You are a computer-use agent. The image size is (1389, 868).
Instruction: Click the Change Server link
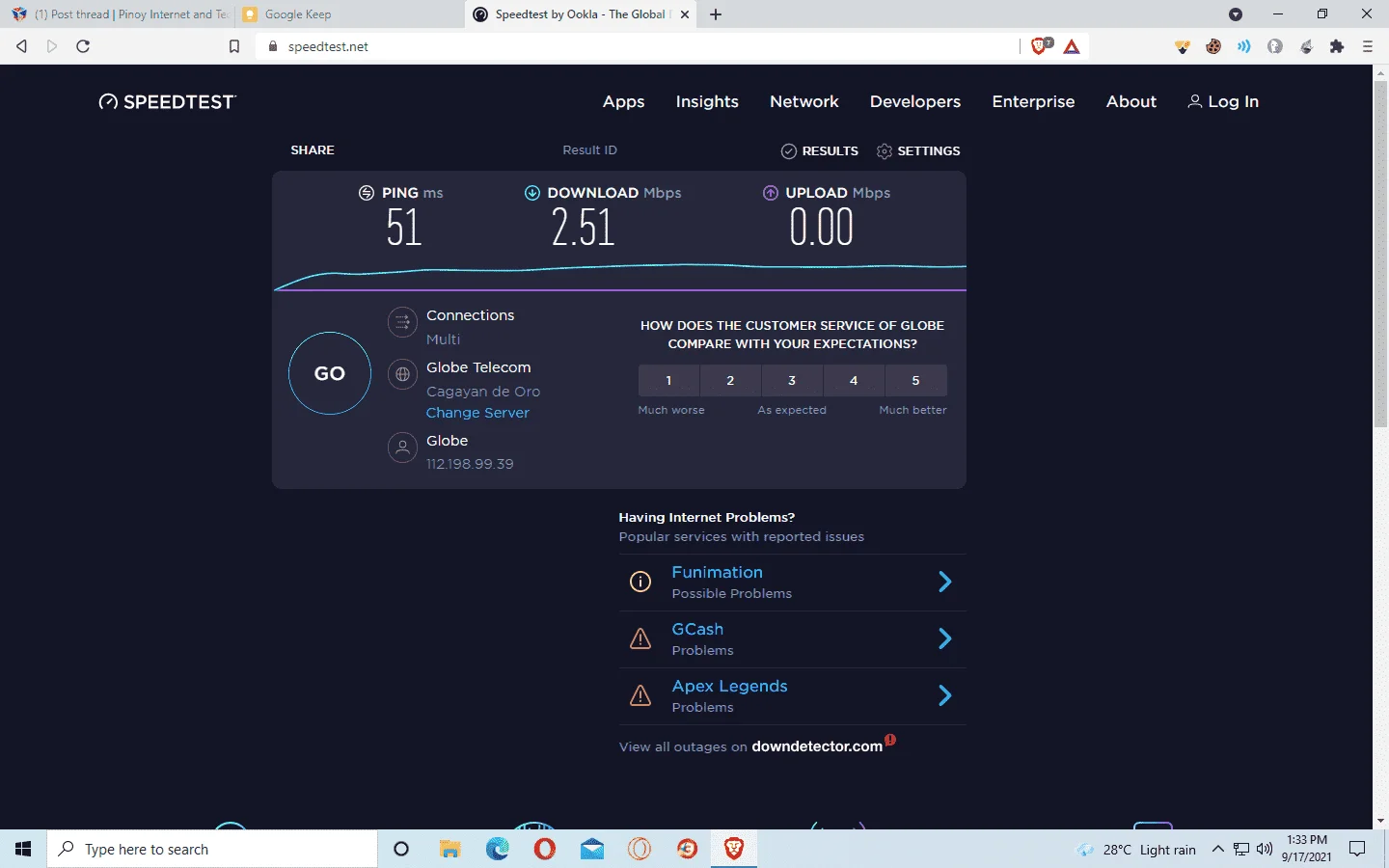pyautogui.click(x=477, y=413)
